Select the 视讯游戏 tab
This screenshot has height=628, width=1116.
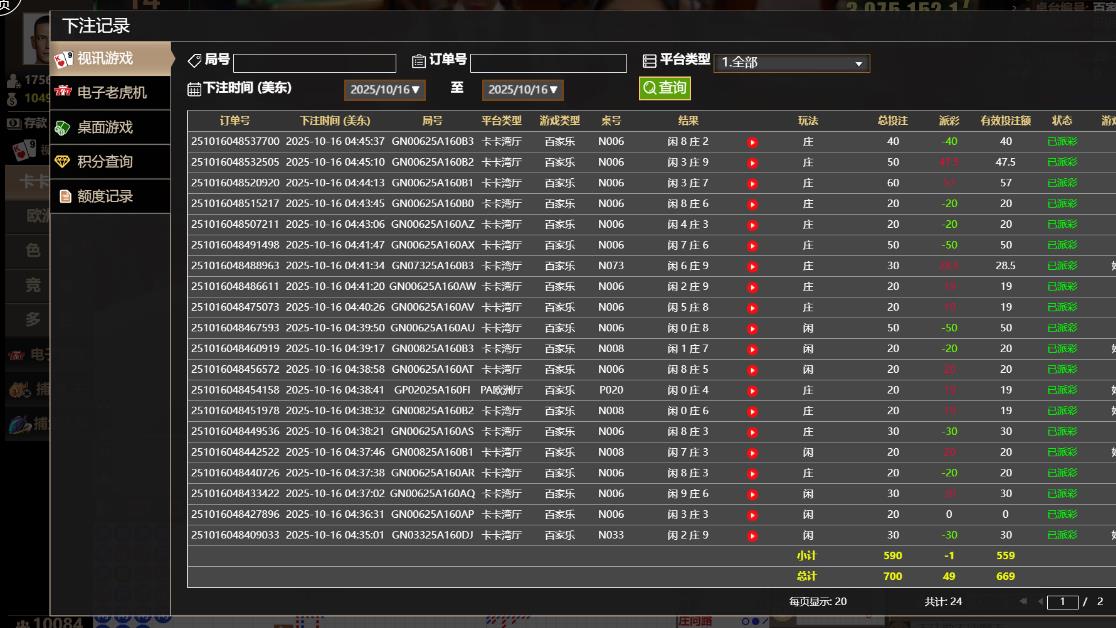(x=104, y=59)
